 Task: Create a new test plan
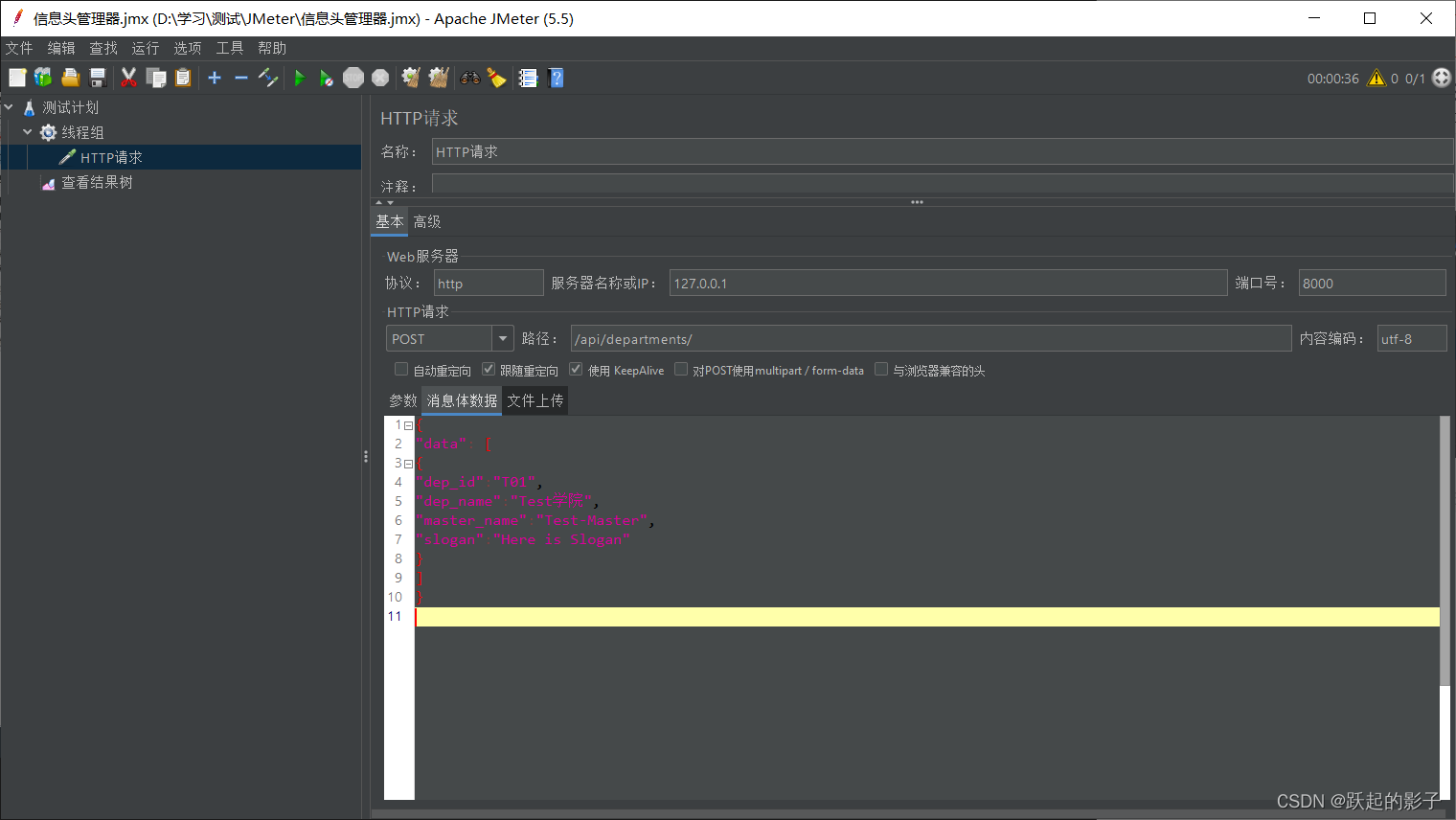[x=17, y=78]
